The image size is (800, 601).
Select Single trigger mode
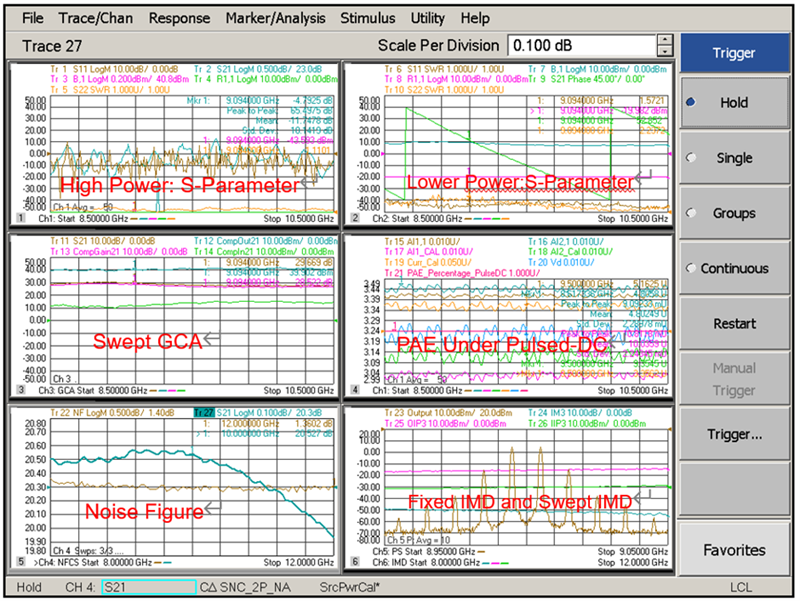coord(734,158)
